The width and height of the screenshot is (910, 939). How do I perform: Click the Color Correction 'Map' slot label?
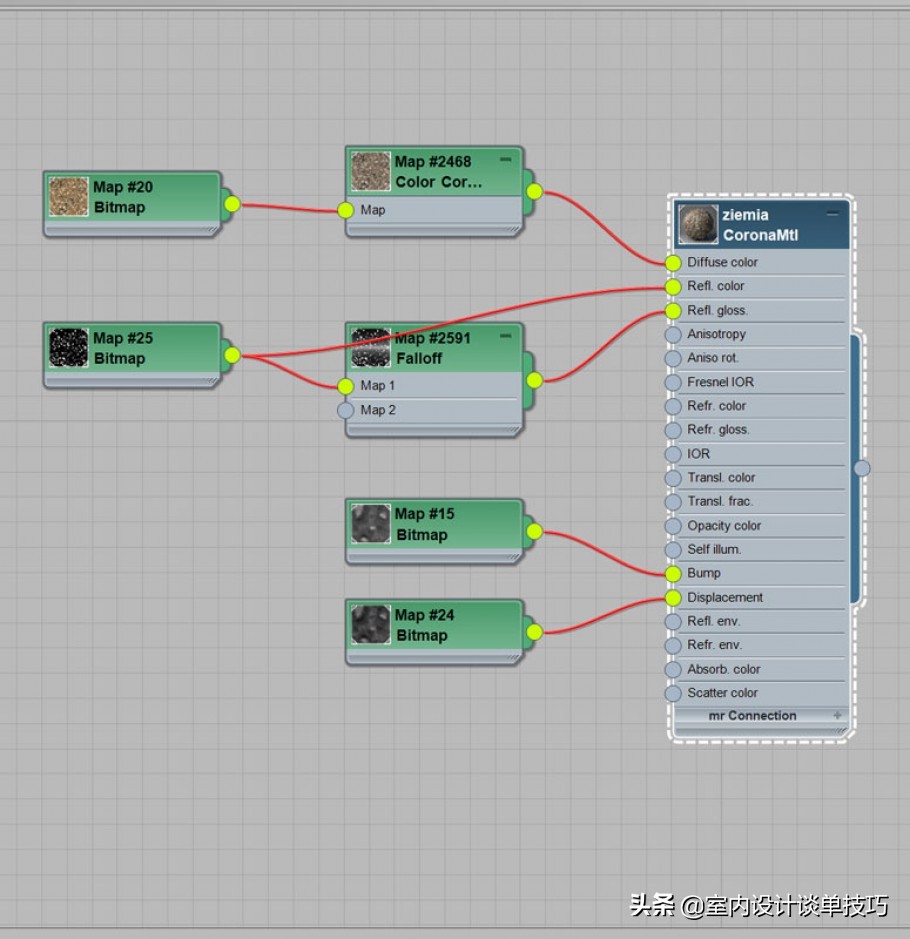373,210
